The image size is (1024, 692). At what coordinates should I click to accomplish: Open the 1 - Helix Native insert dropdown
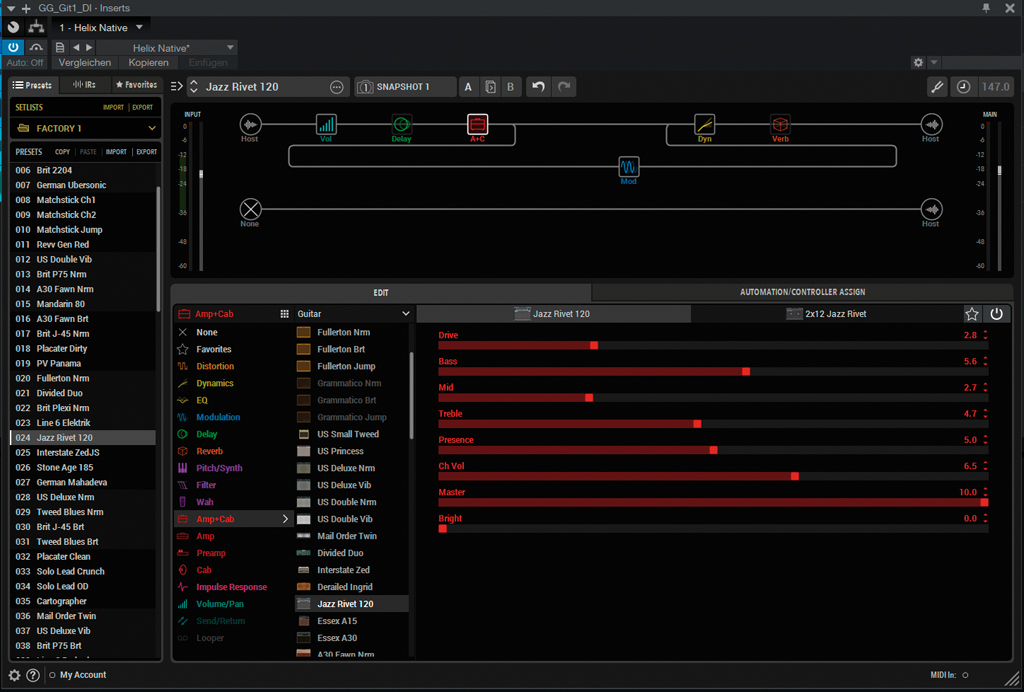tap(101, 27)
